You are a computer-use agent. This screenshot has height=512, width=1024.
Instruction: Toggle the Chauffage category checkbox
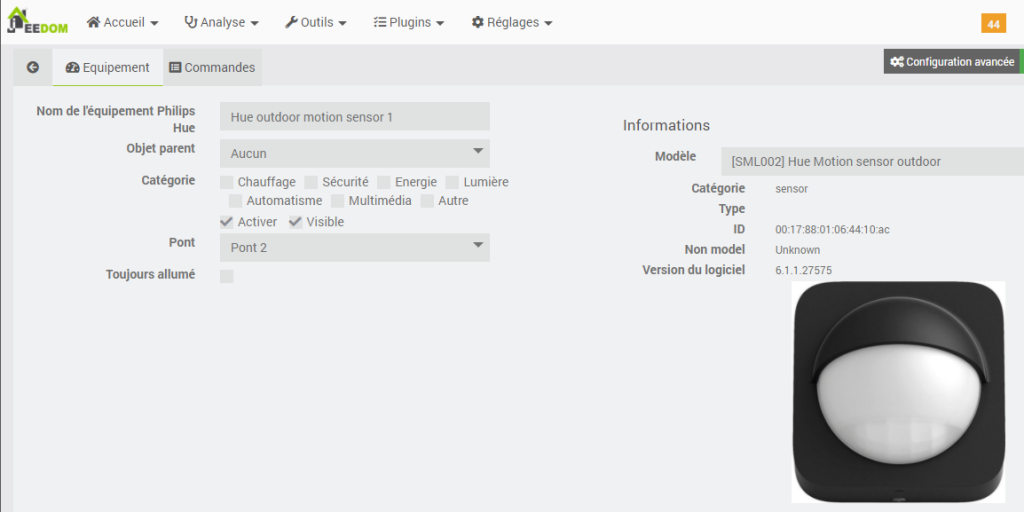pyautogui.click(x=227, y=182)
